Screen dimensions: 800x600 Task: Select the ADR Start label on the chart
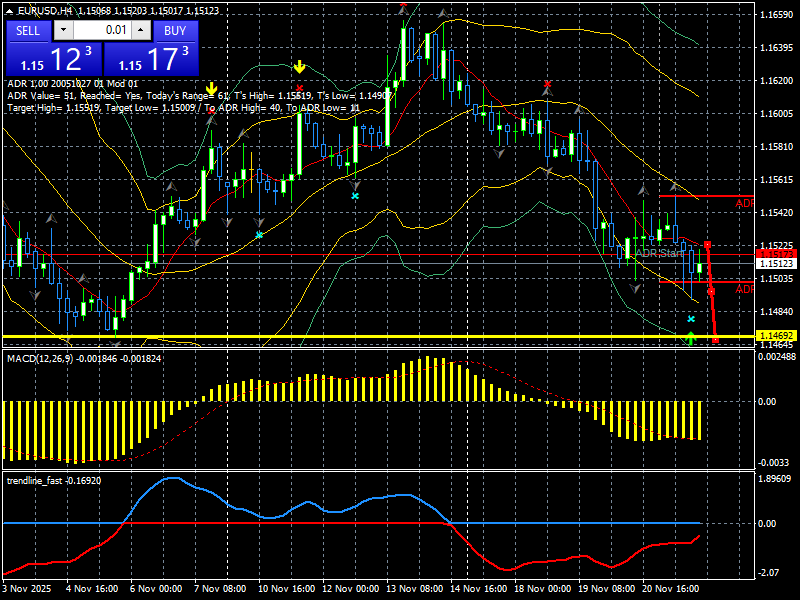pyautogui.click(x=658, y=253)
